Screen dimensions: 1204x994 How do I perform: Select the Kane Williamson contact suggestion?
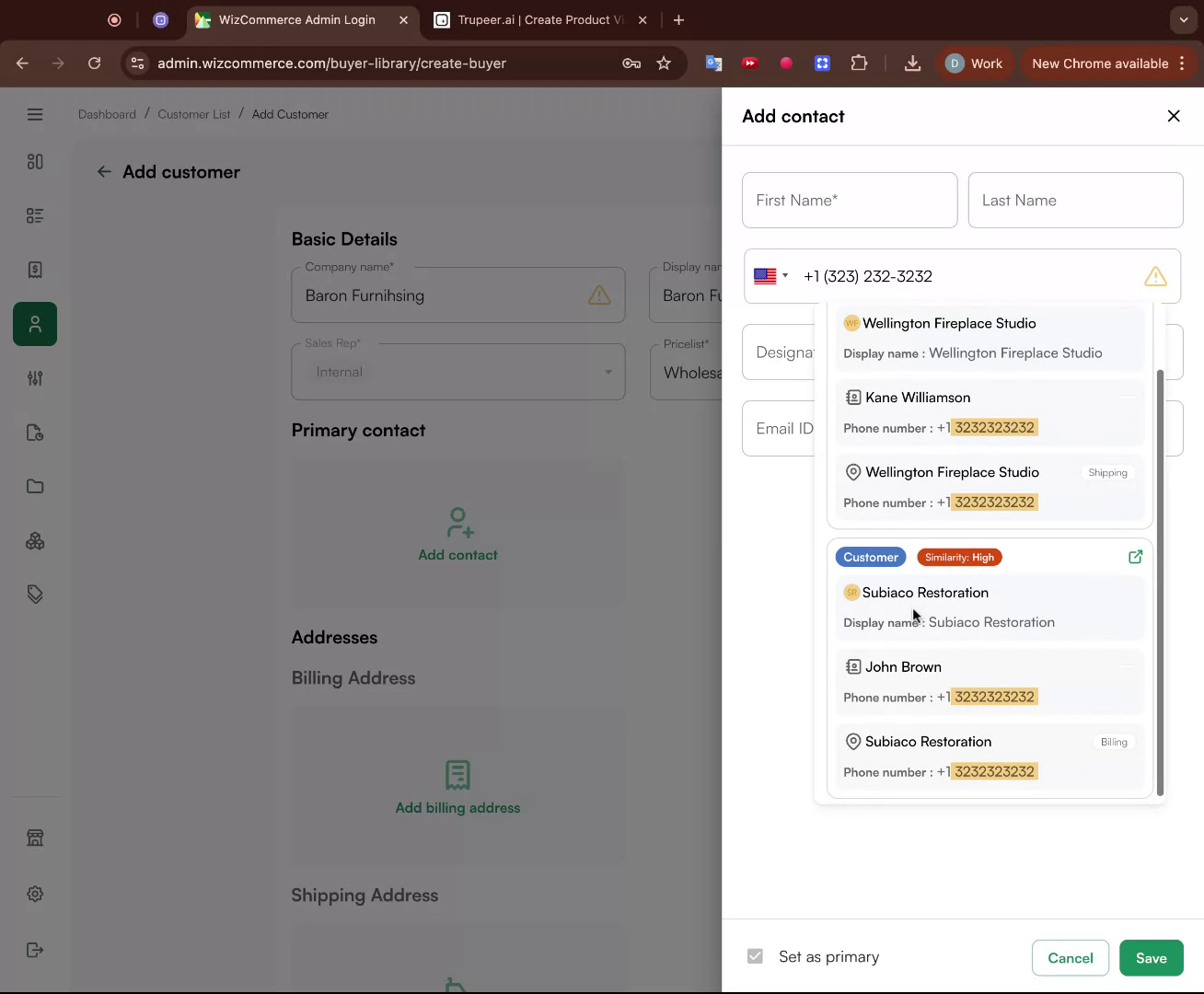(990, 412)
